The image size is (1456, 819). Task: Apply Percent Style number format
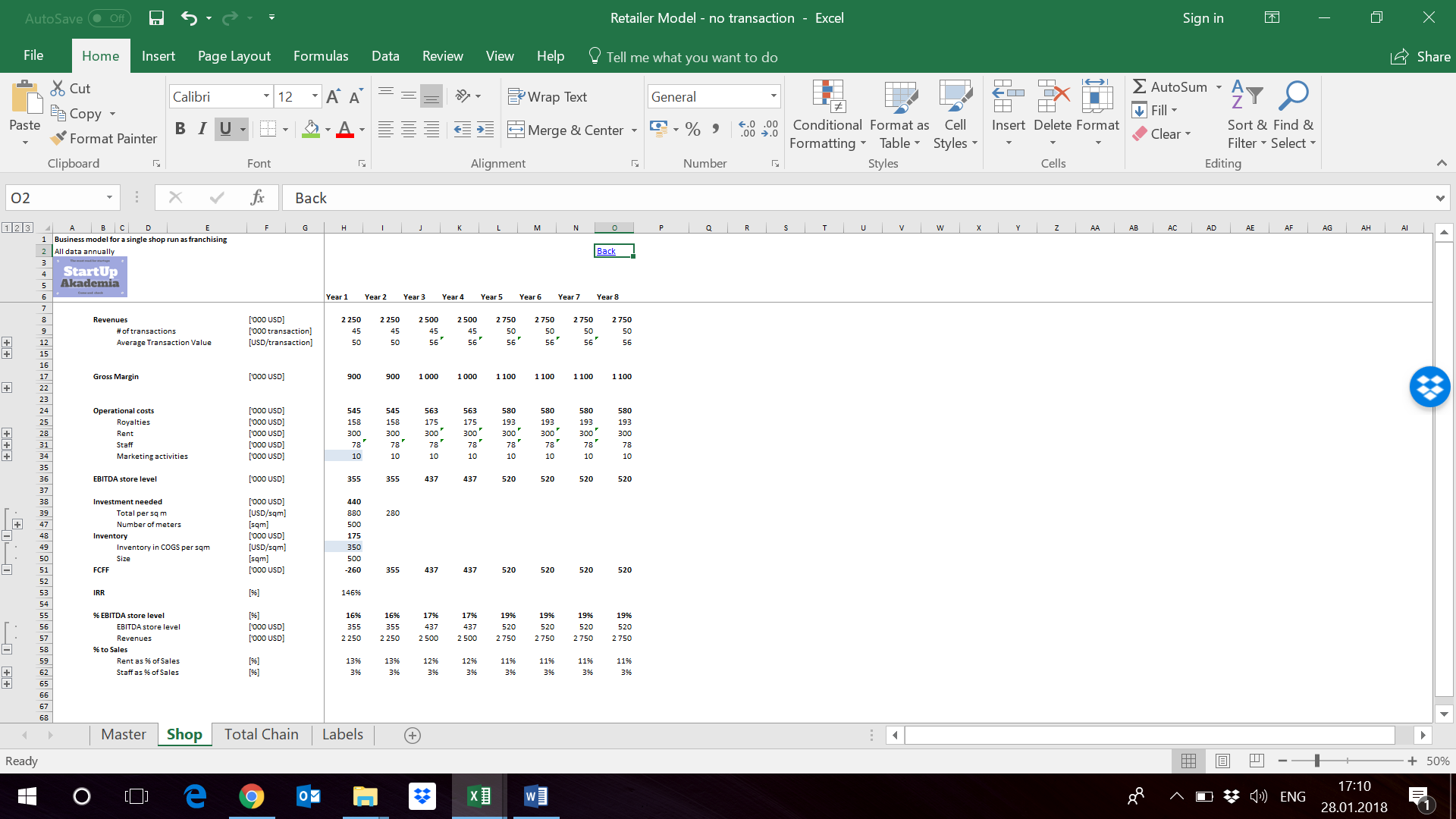click(692, 129)
